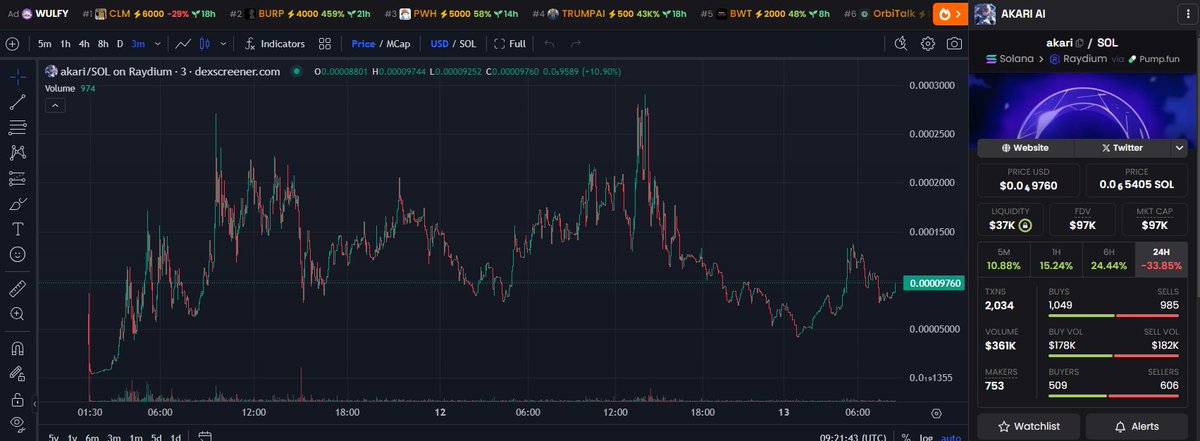
Task: Open the akari Twitter link
Action: (x=1122, y=147)
